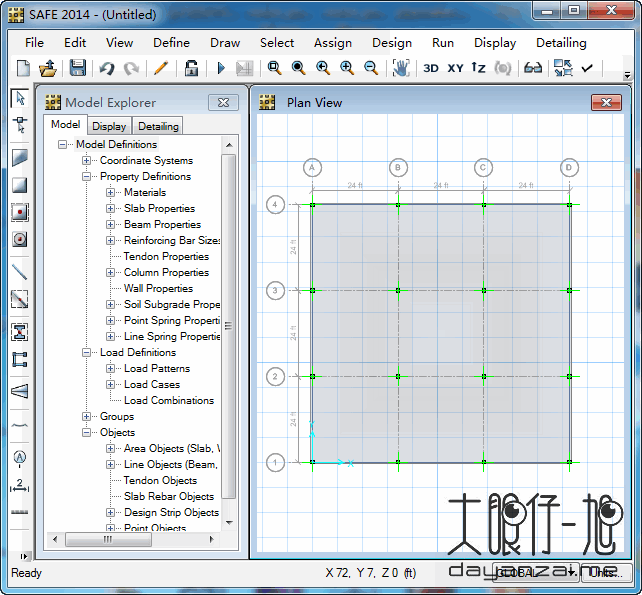Viewport: 642px width, 595px height.
Task: Open the File menu
Action: click(34, 43)
